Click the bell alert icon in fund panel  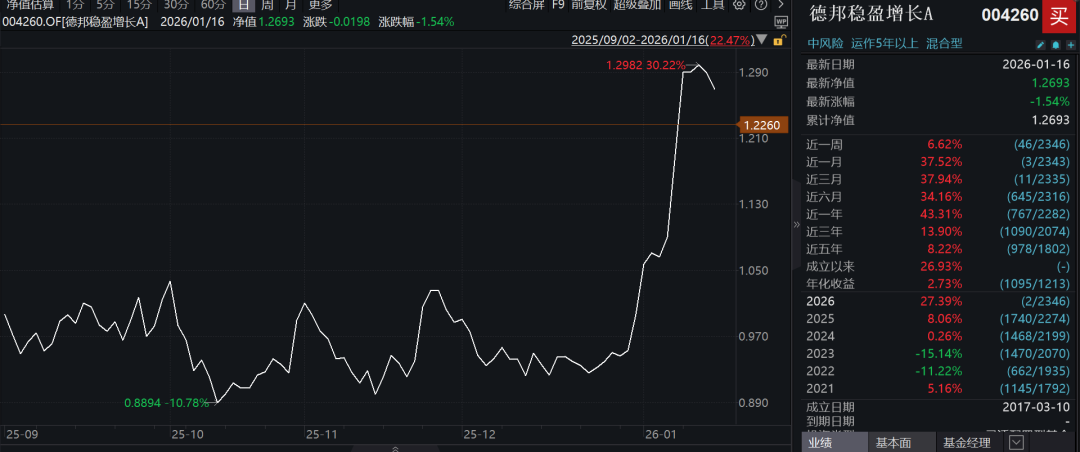click(x=1055, y=45)
